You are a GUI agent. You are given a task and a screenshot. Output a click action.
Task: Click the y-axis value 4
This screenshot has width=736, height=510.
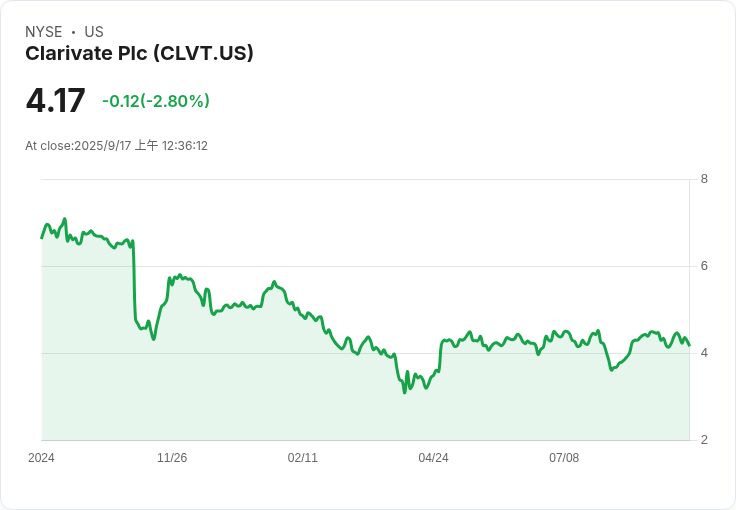click(x=704, y=353)
